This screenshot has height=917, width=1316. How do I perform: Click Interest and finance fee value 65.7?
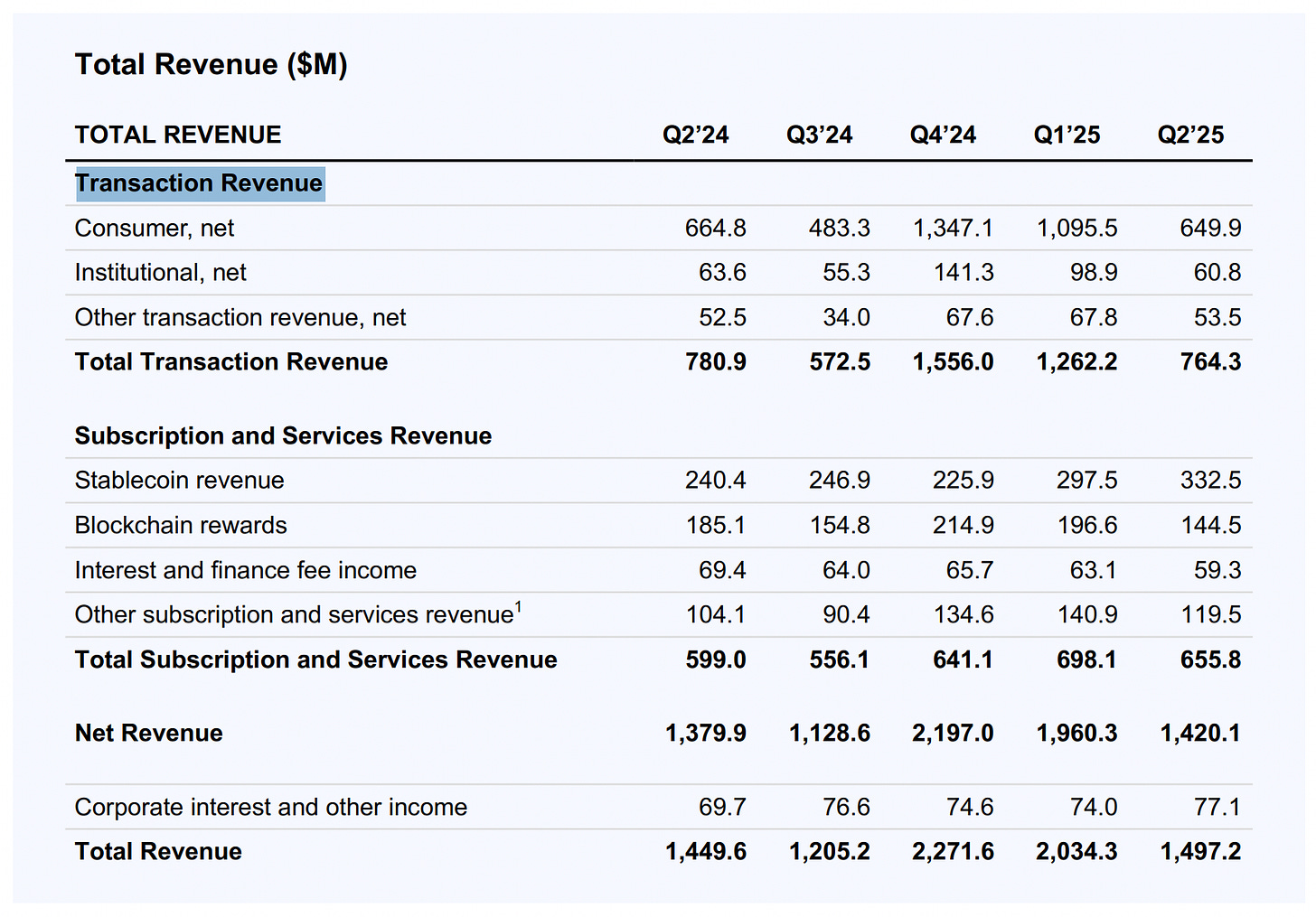(x=970, y=571)
